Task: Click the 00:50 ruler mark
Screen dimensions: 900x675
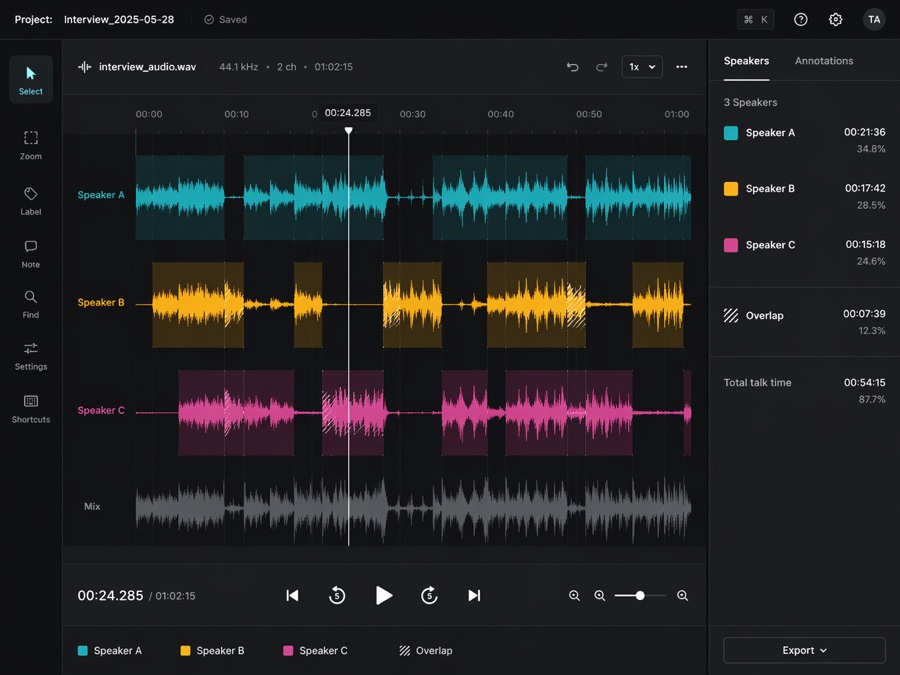Action: point(589,114)
